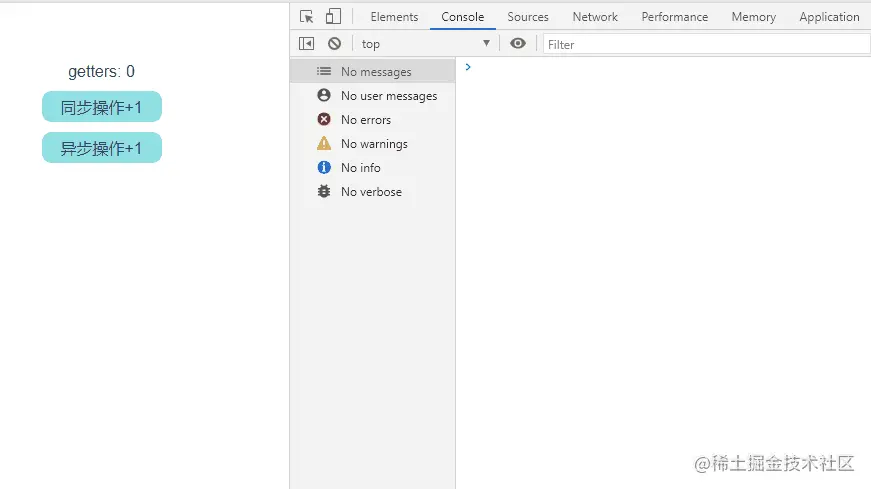Click the 同步操作+1 button
This screenshot has width=871, height=489.
click(x=102, y=107)
